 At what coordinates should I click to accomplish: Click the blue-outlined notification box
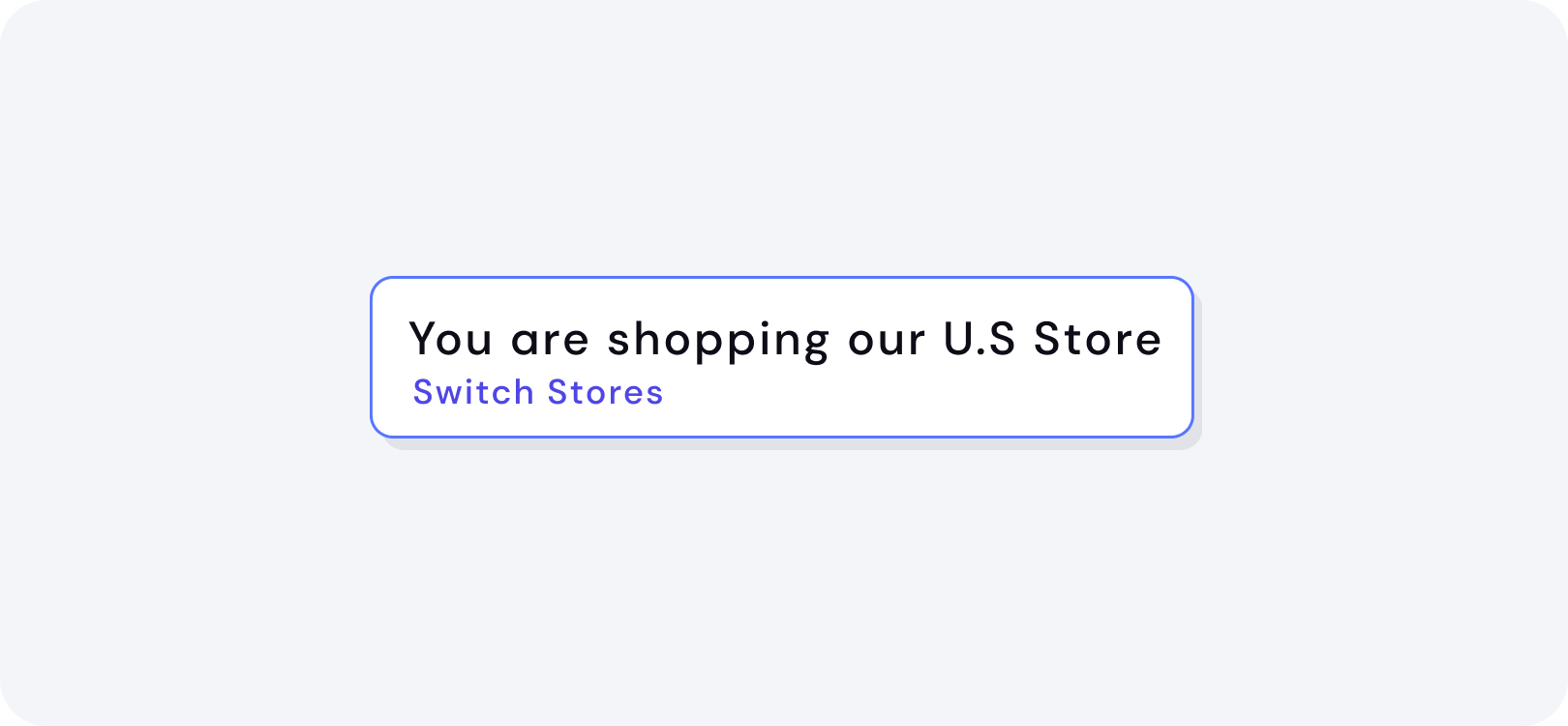coord(782,356)
